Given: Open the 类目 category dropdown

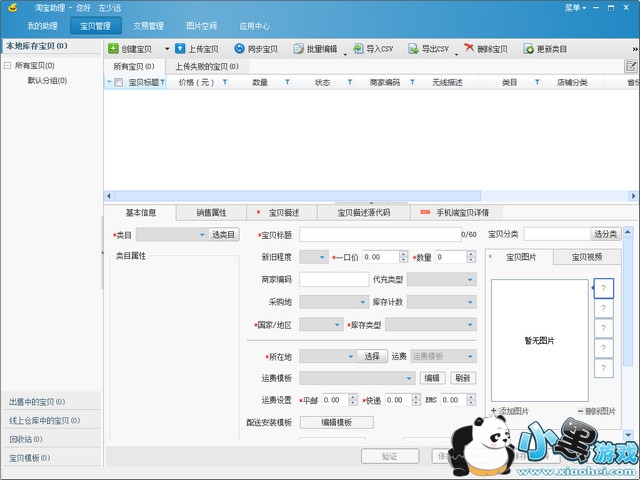Looking at the screenshot, I should [x=171, y=234].
